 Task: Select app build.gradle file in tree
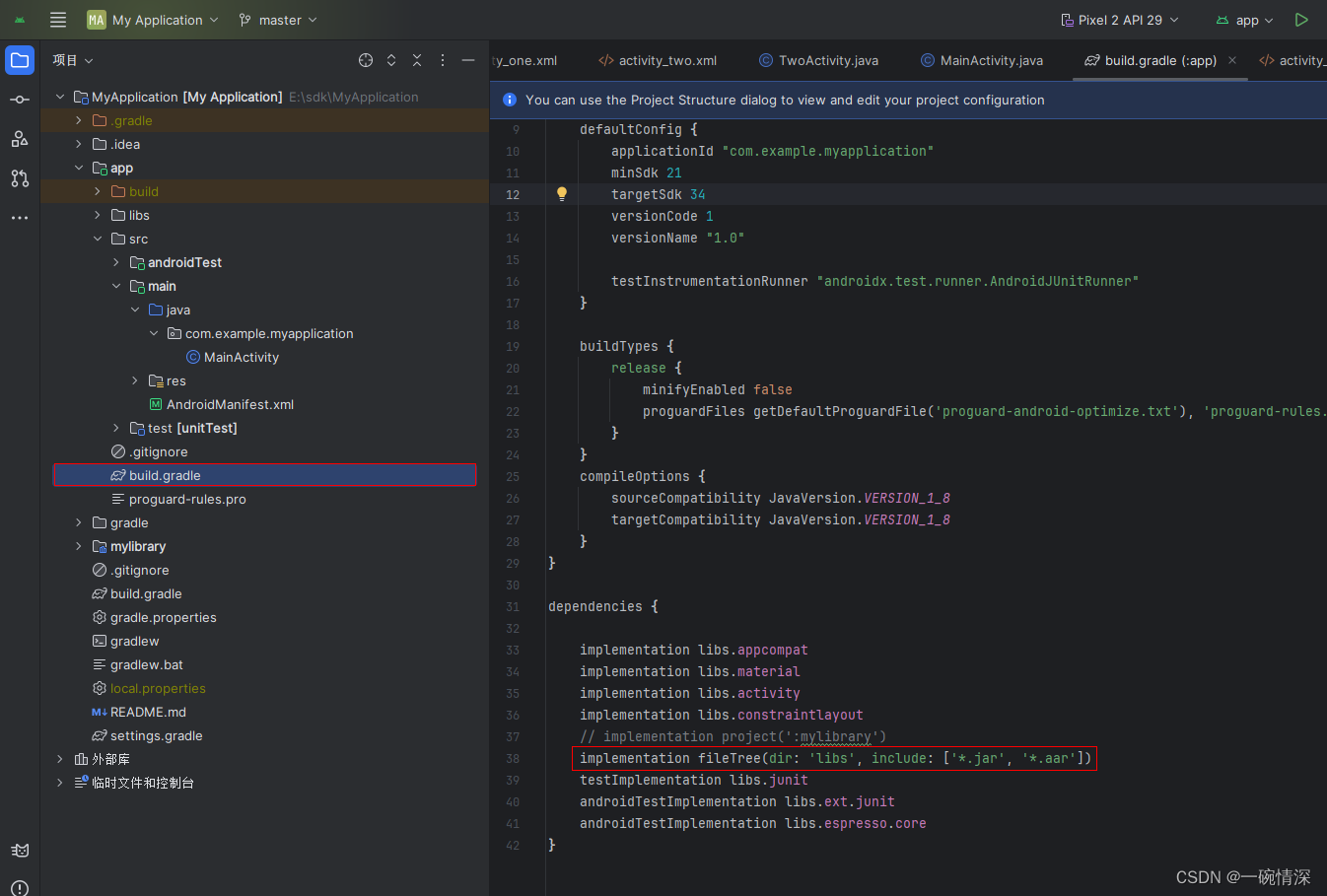[x=264, y=475]
